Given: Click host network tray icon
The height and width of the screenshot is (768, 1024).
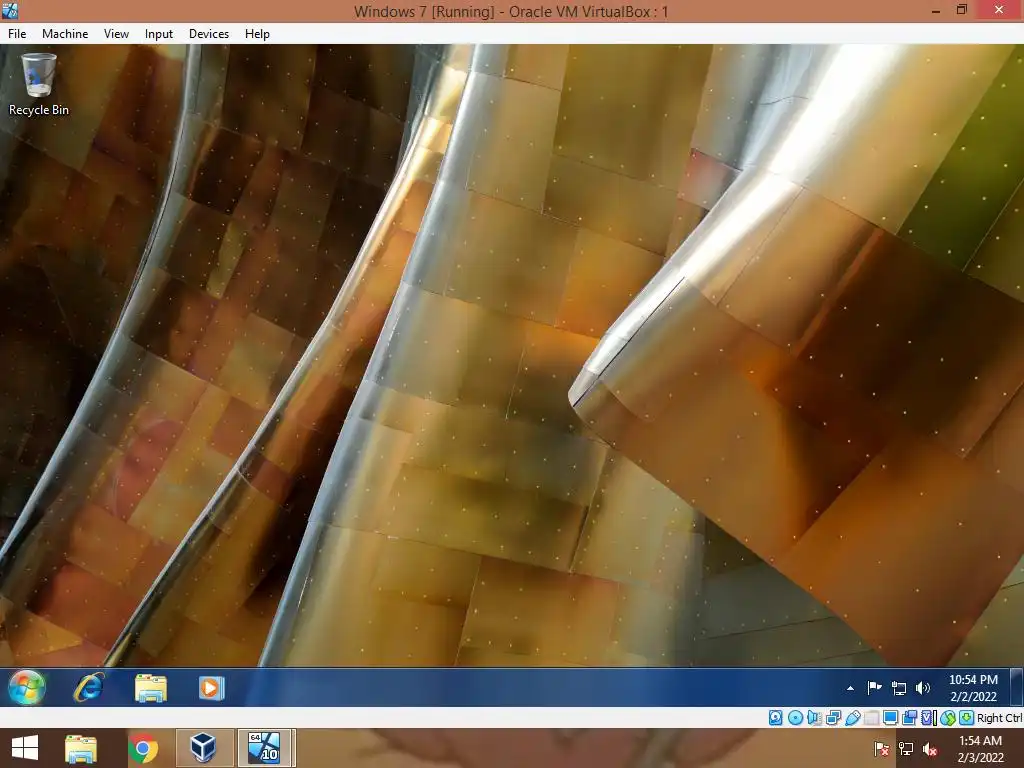Looking at the screenshot, I should (x=906, y=748).
